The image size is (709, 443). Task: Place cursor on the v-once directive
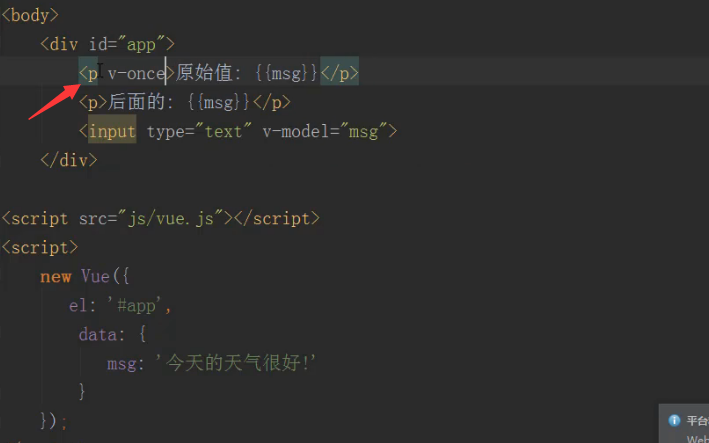[135, 73]
